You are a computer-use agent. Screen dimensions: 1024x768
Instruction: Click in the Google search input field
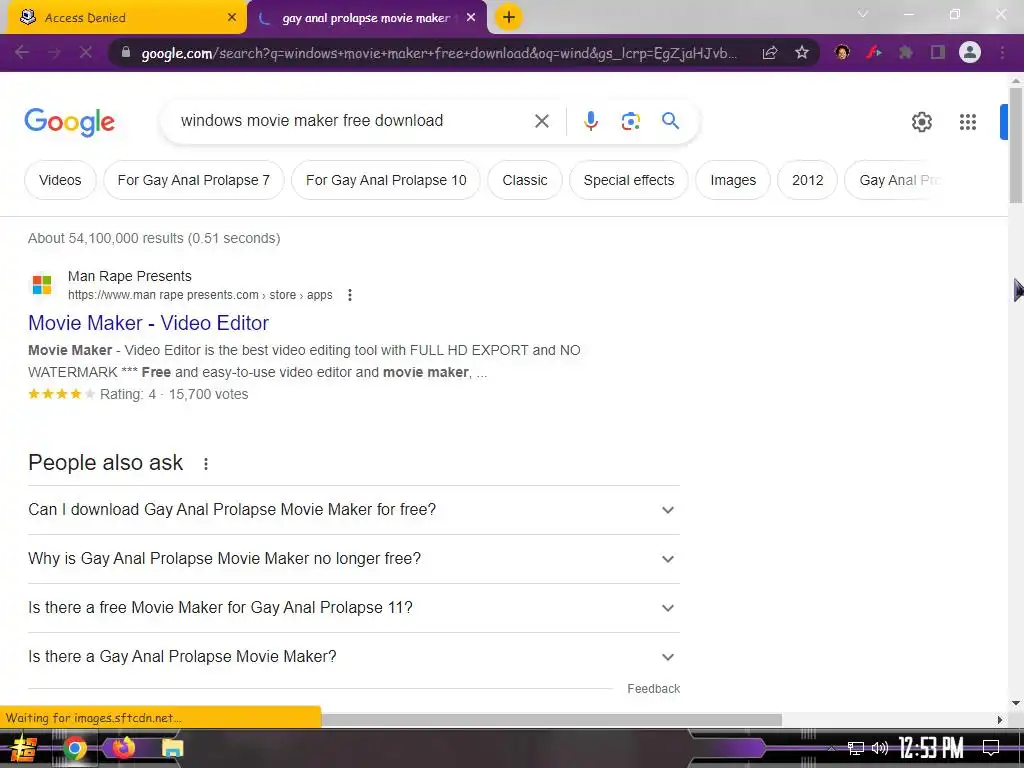click(x=353, y=121)
